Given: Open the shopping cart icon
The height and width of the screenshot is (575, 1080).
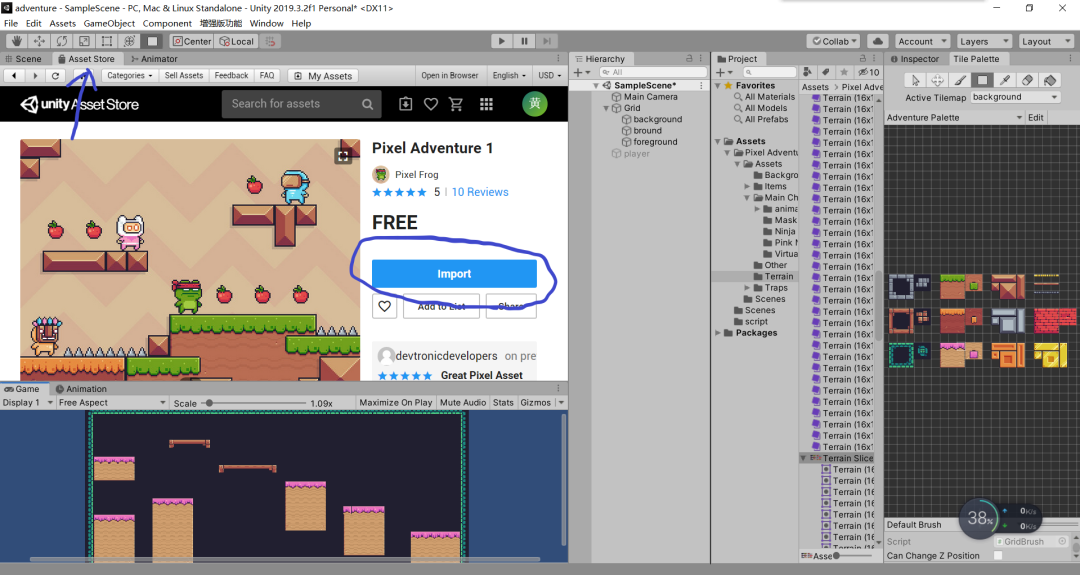Looking at the screenshot, I should coord(455,104).
